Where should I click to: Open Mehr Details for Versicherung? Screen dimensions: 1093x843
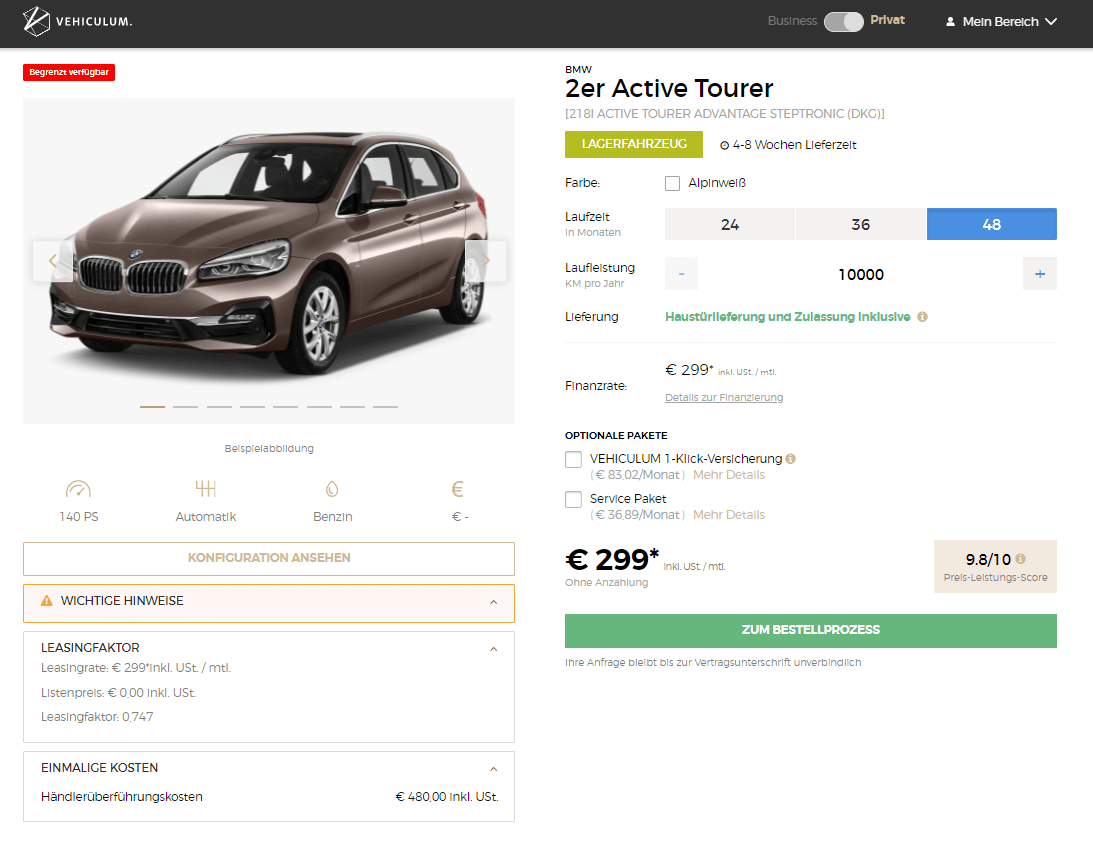[x=728, y=475]
